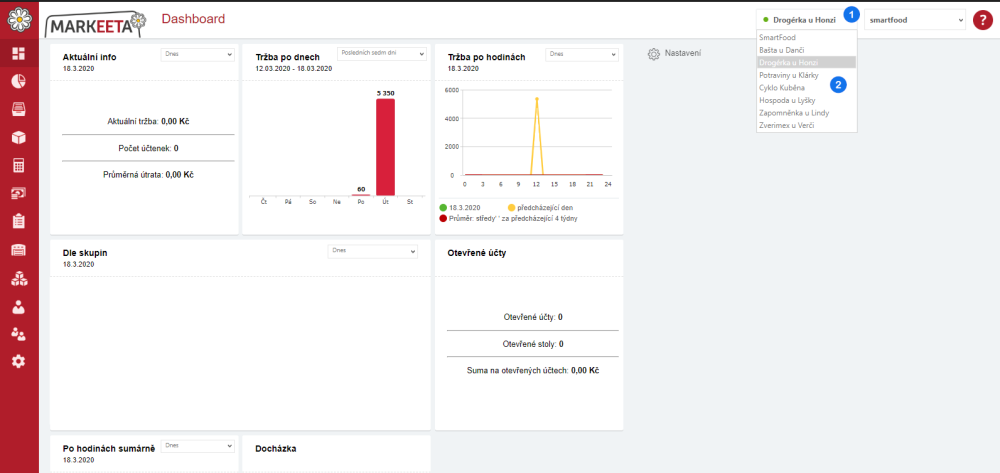This screenshot has height=473, width=1000.
Task: Select Zverimex u Verči store
Action: point(806,126)
